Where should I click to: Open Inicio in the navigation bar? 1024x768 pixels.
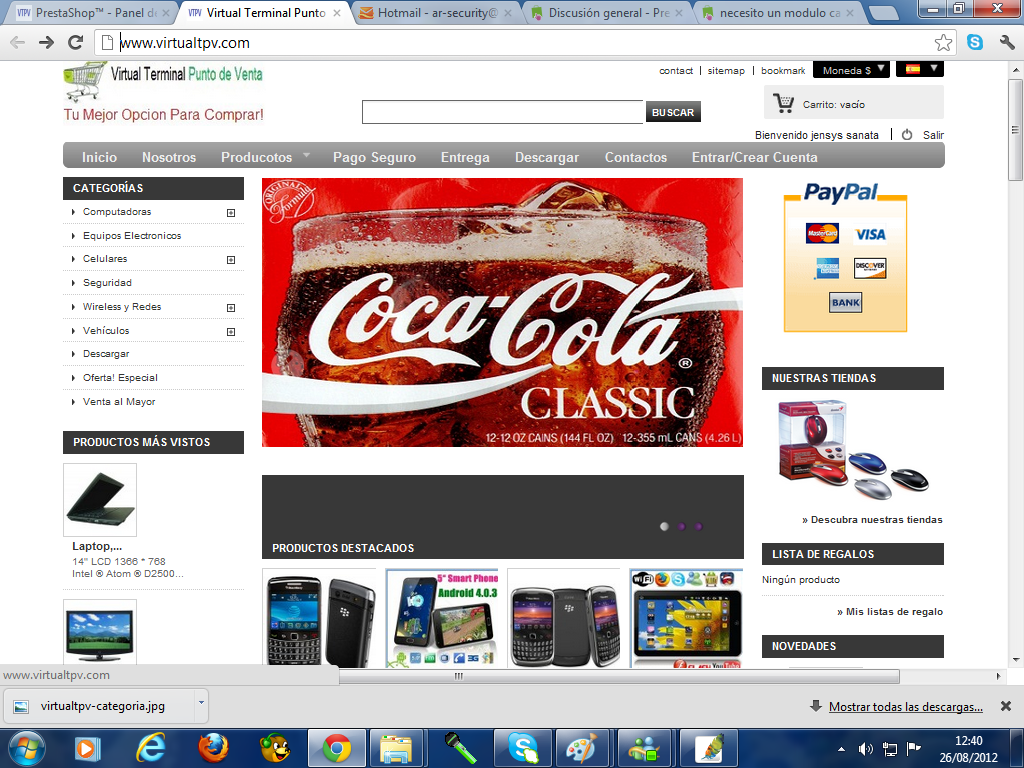click(x=99, y=157)
